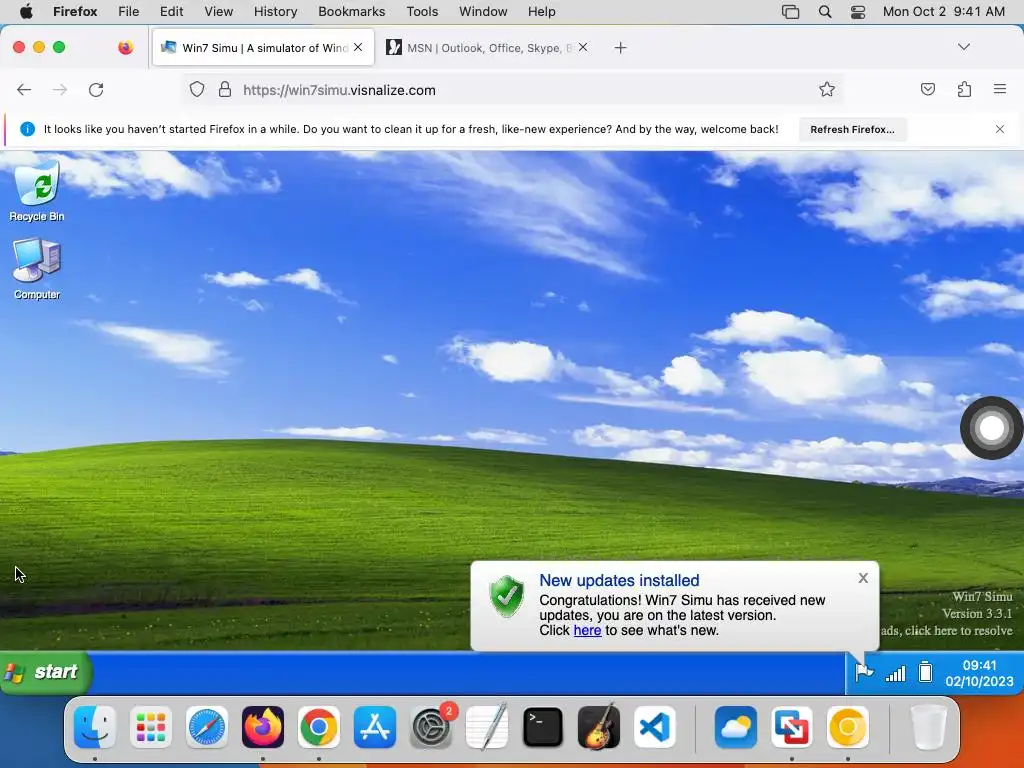The height and width of the screenshot is (768, 1024).
Task: Follow the 'here' link in update notification
Action: point(587,630)
